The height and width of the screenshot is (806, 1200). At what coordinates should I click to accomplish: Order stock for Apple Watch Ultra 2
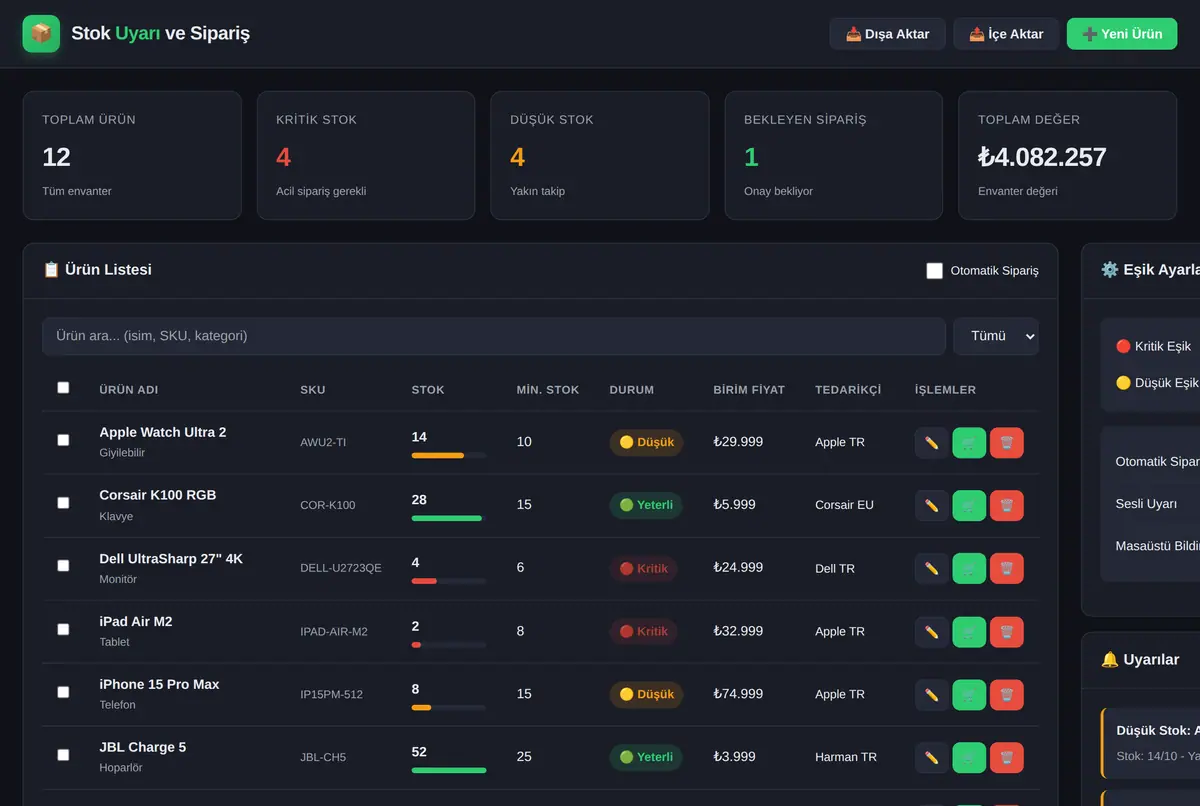pyautogui.click(x=969, y=442)
